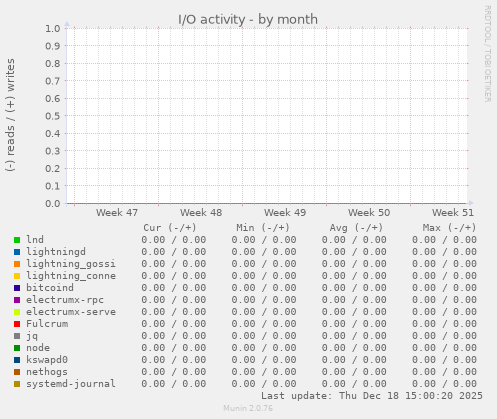The width and height of the screenshot is (497, 419).
Task: Select the 'systemd-journal' legend label
Action: (71, 384)
